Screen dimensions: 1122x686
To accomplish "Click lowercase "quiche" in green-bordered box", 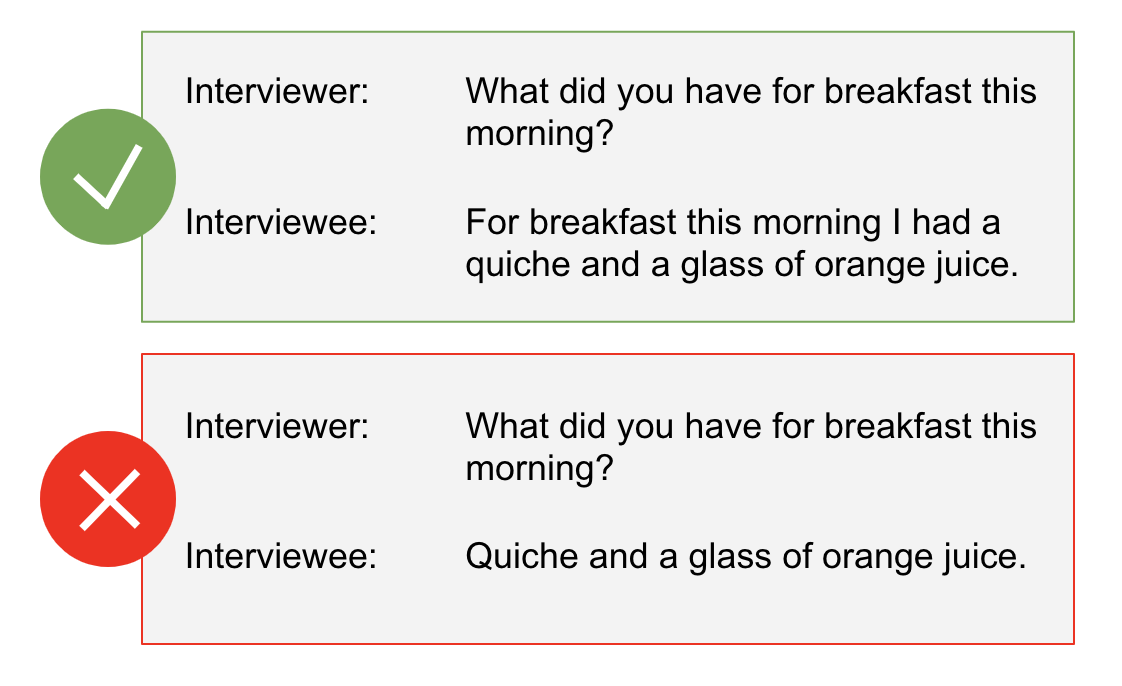I will point(518,265).
